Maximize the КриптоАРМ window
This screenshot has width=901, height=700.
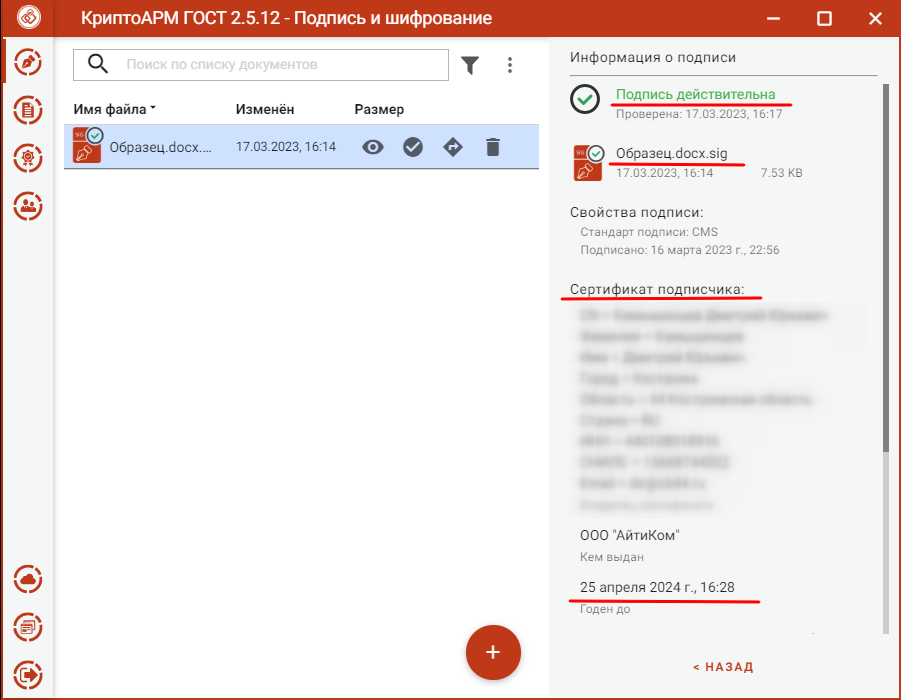[824, 18]
